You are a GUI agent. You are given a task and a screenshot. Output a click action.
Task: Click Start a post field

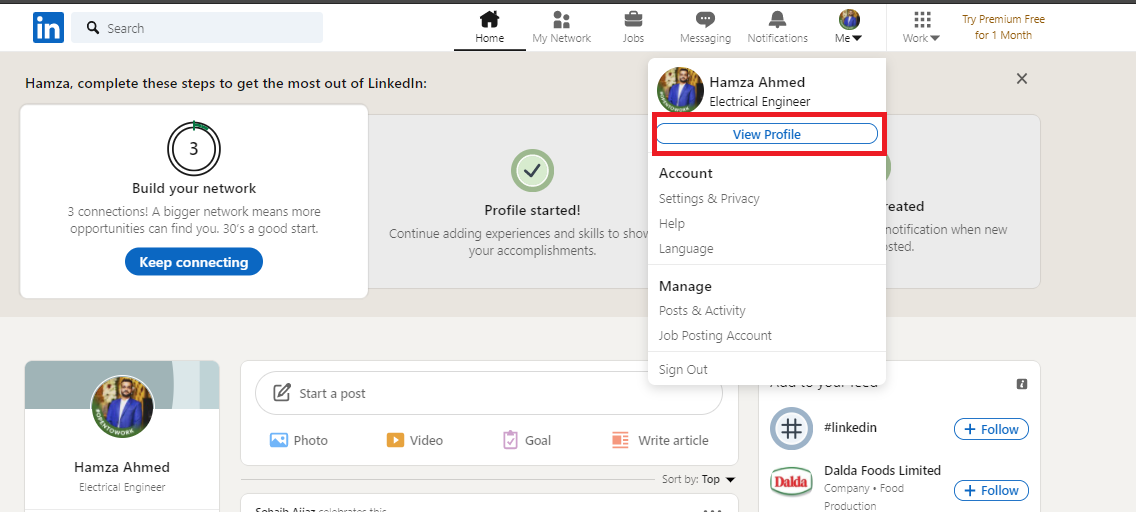point(489,393)
